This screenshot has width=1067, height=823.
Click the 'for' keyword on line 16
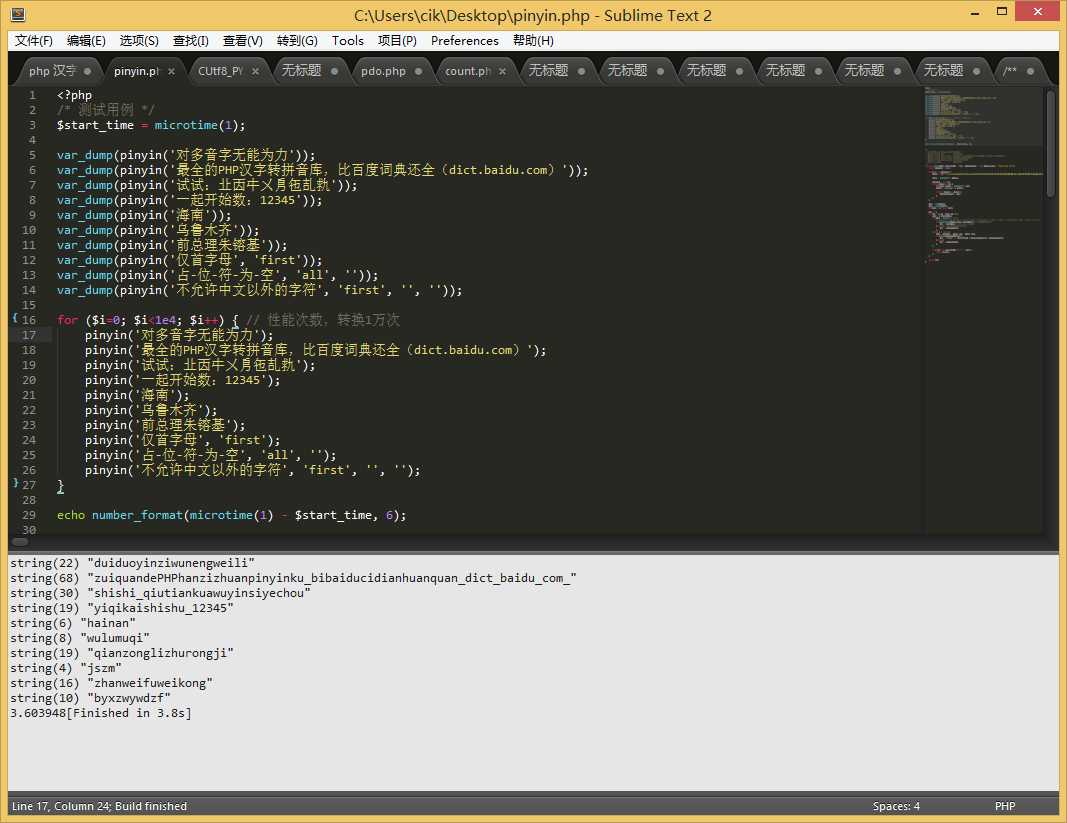point(67,320)
